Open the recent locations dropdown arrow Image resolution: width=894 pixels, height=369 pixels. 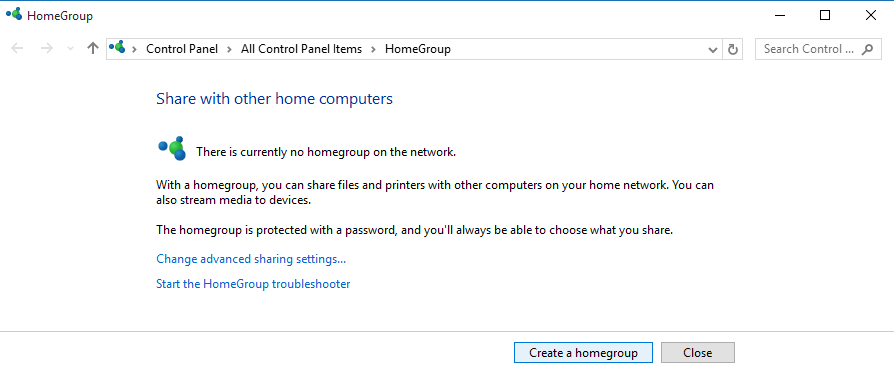pos(70,49)
